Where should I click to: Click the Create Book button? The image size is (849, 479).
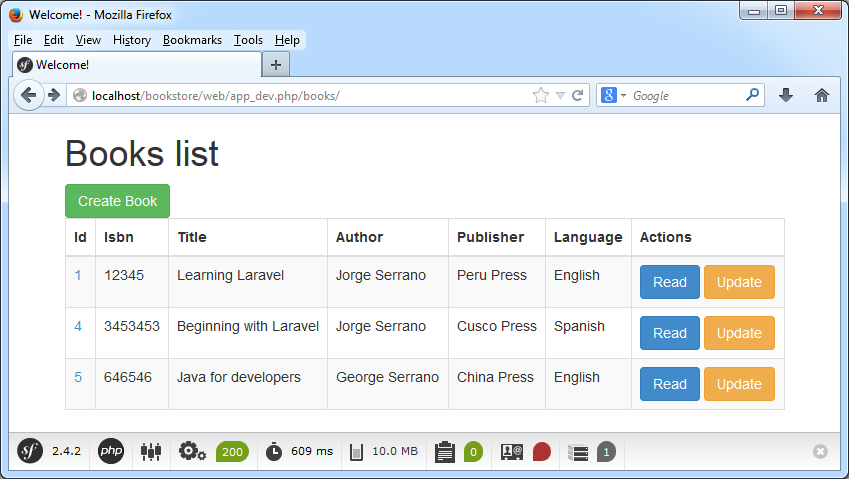[x=117, y=201]
